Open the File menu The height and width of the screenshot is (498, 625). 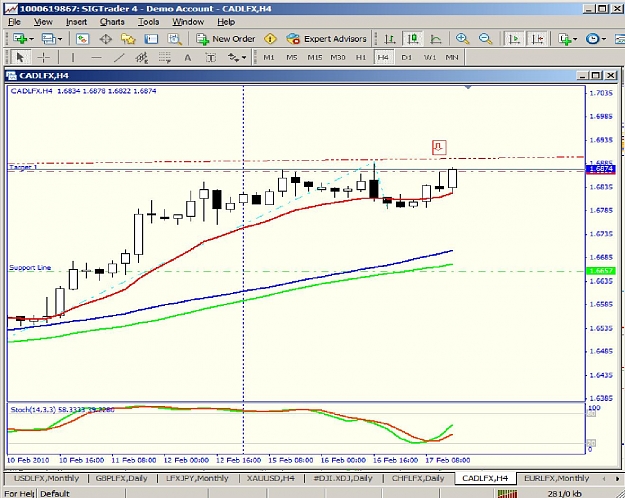coord(14,22)
